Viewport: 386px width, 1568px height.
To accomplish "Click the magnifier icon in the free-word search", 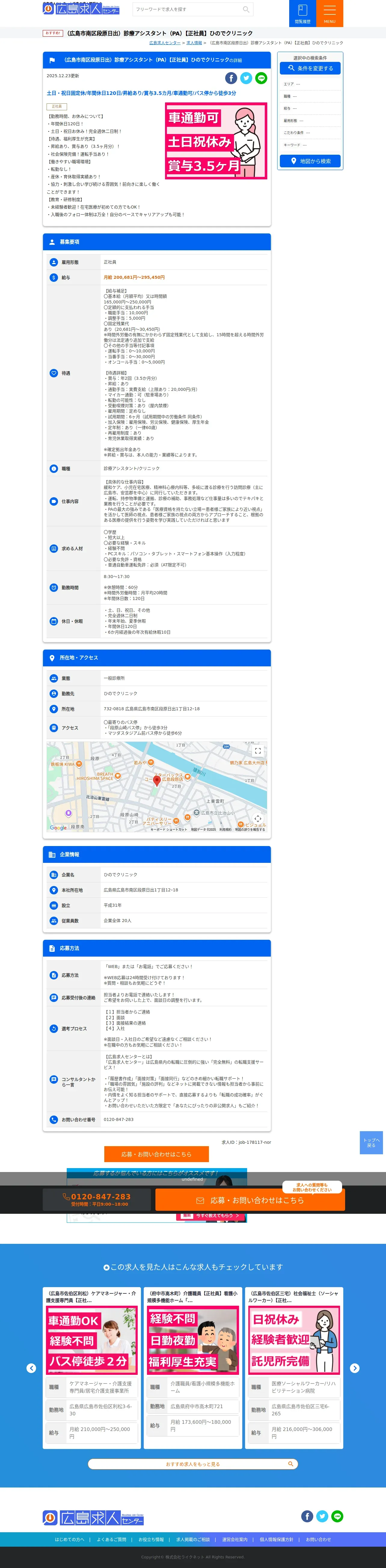I will tap(246, 9).
